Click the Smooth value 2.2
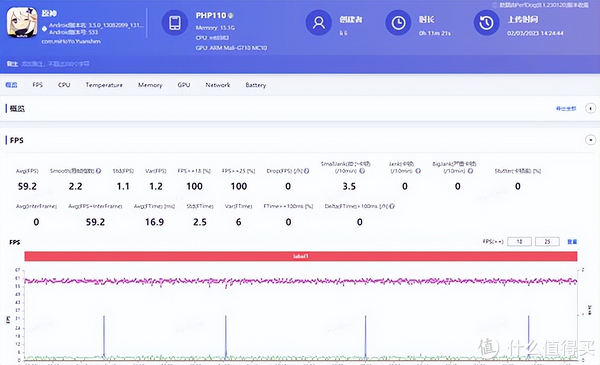Screen dimensions: 600x365 [x=75, y=186]
